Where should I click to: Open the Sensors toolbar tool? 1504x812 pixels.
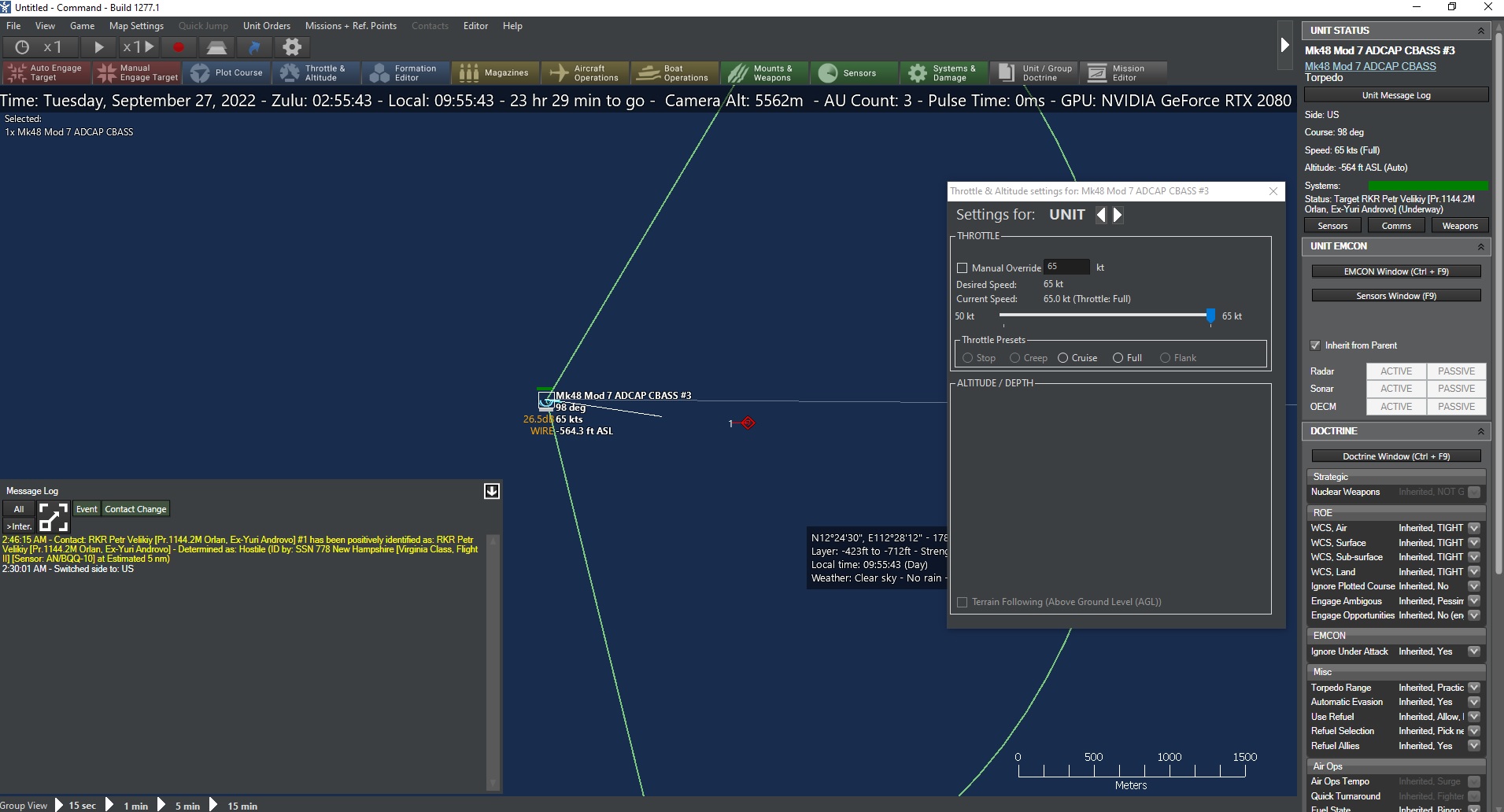click(855, 73)
